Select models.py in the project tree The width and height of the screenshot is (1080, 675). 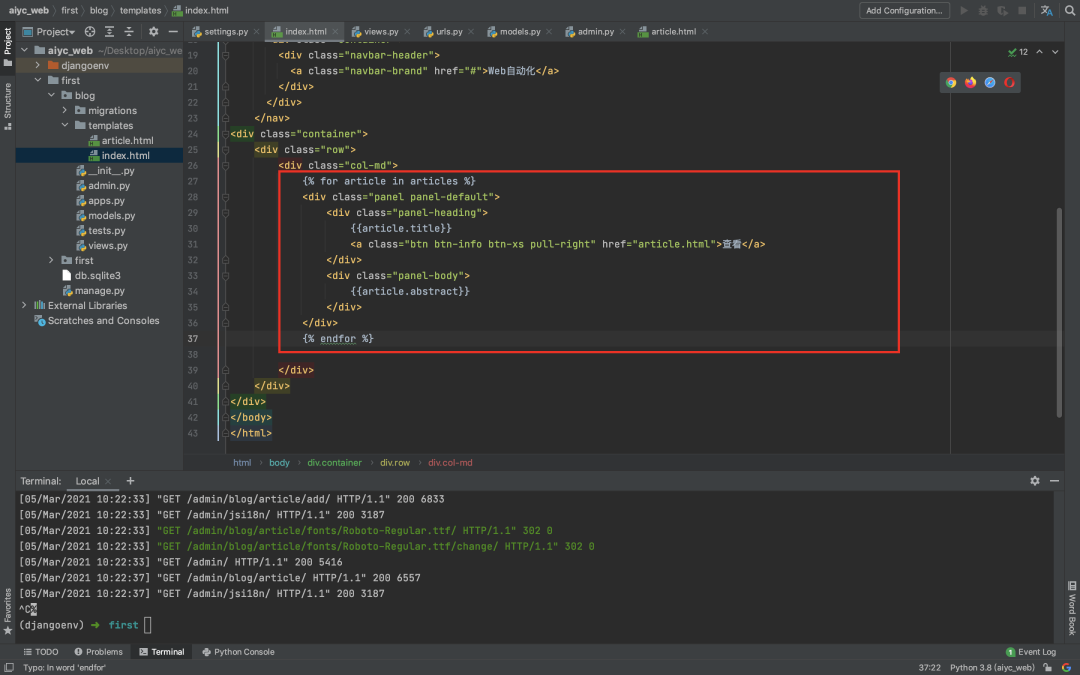pos(111,215)
